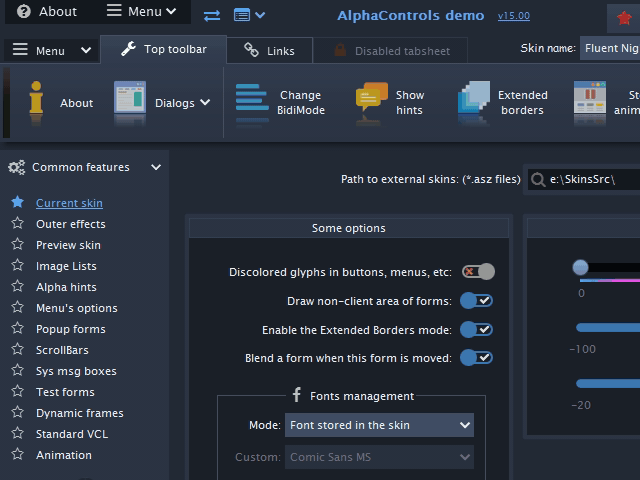Click the red star button
The image size is (640, 480).
pos(624,18)
